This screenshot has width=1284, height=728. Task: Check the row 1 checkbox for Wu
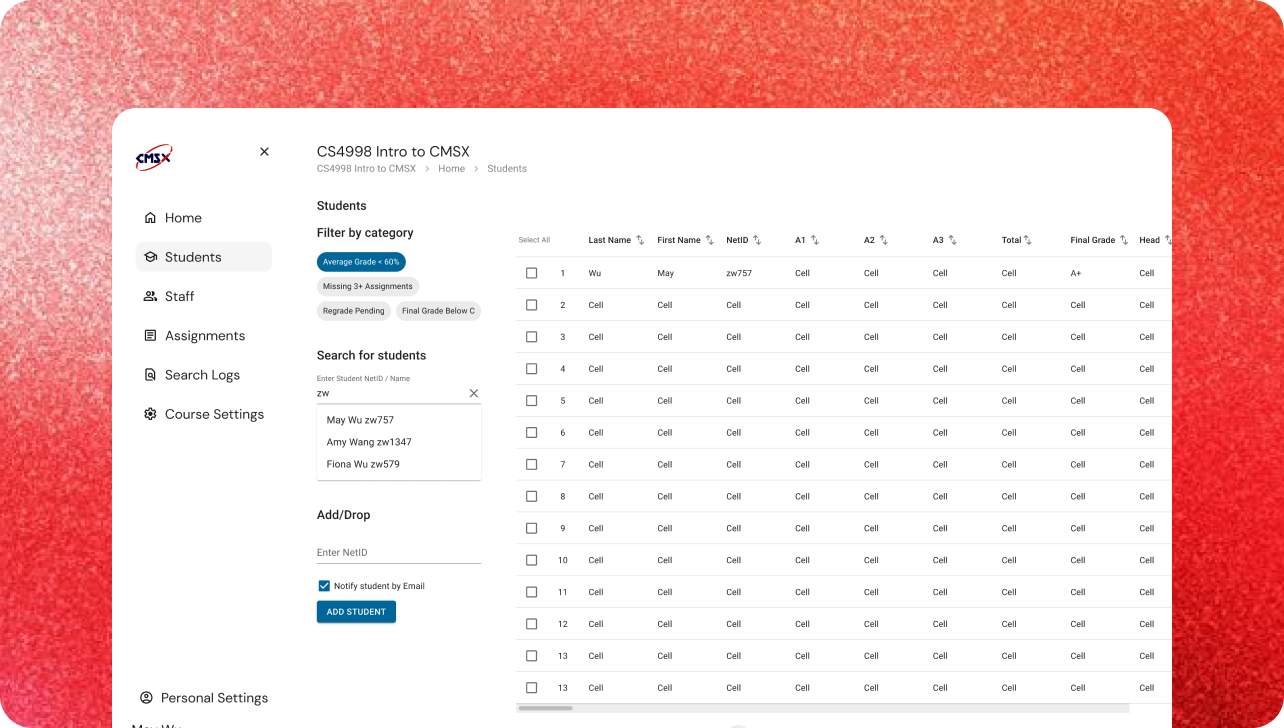(531, 273)
